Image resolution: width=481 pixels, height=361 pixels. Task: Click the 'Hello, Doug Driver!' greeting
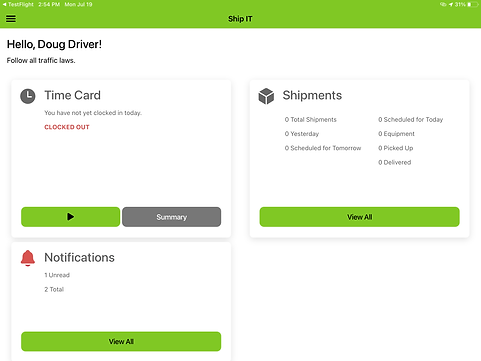tap(54, 44)
